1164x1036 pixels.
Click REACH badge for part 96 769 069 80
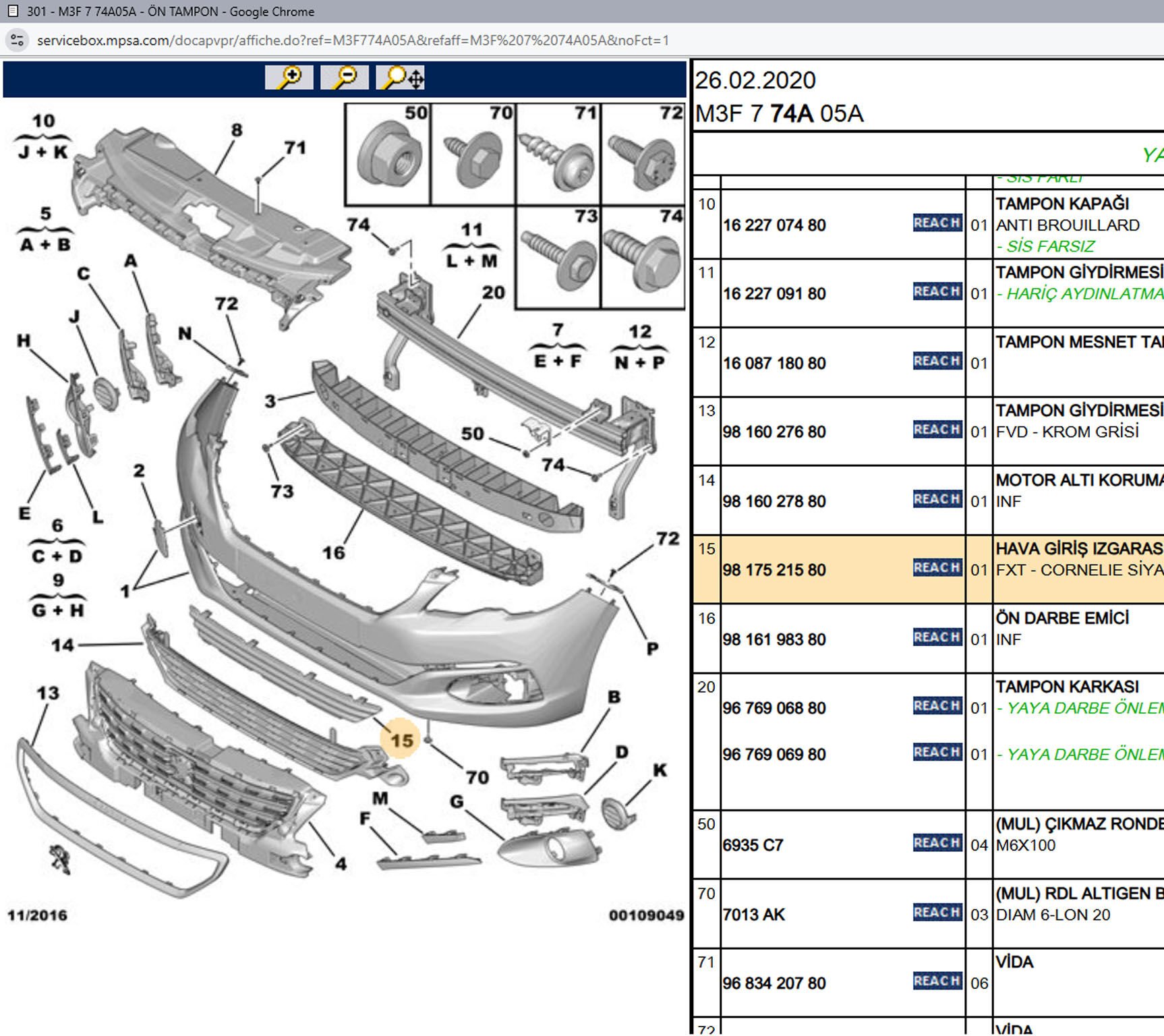pyautogui.click(x=937, y=752)
